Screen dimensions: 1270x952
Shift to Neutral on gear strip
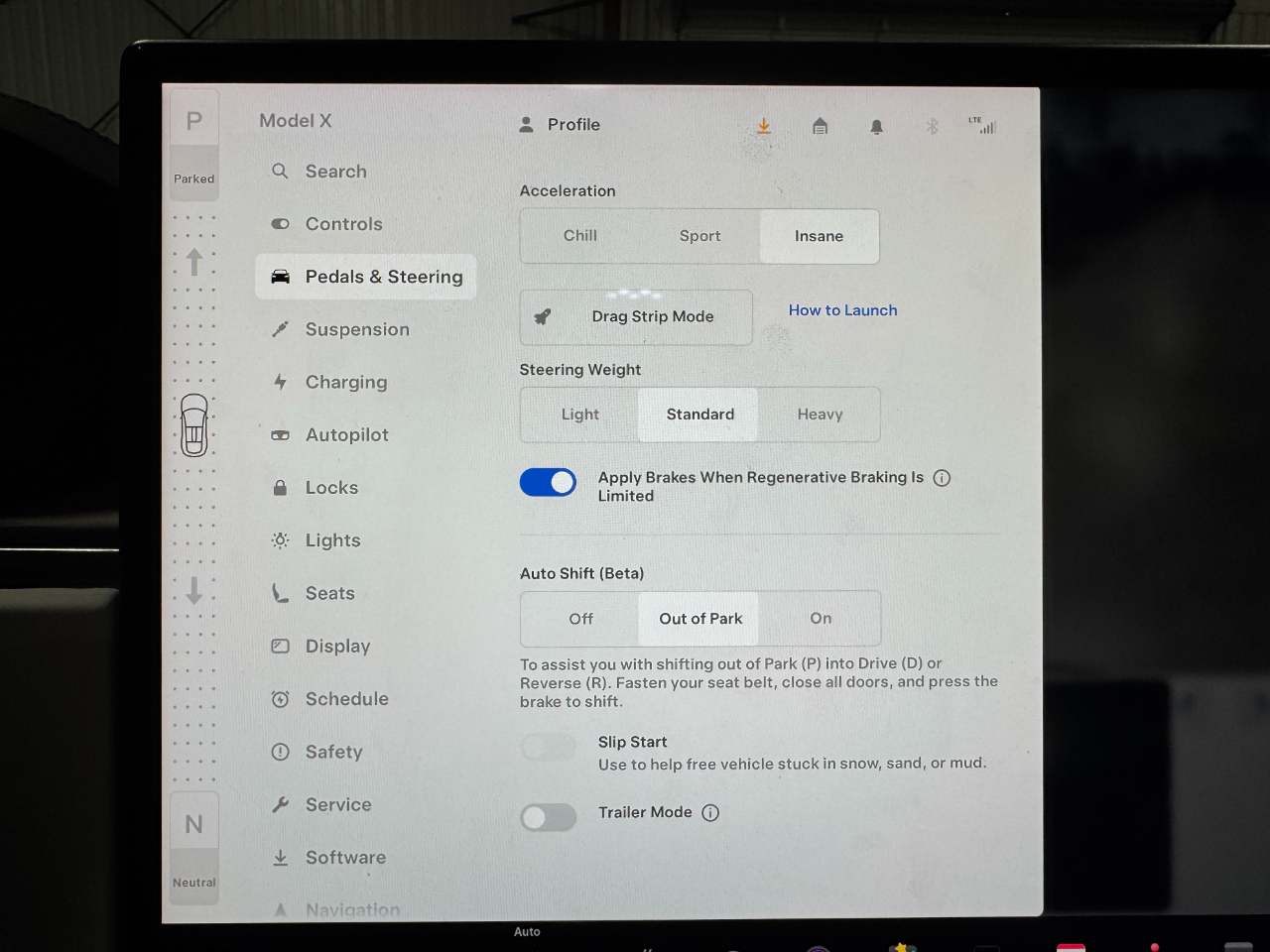(x=194, y=838)
